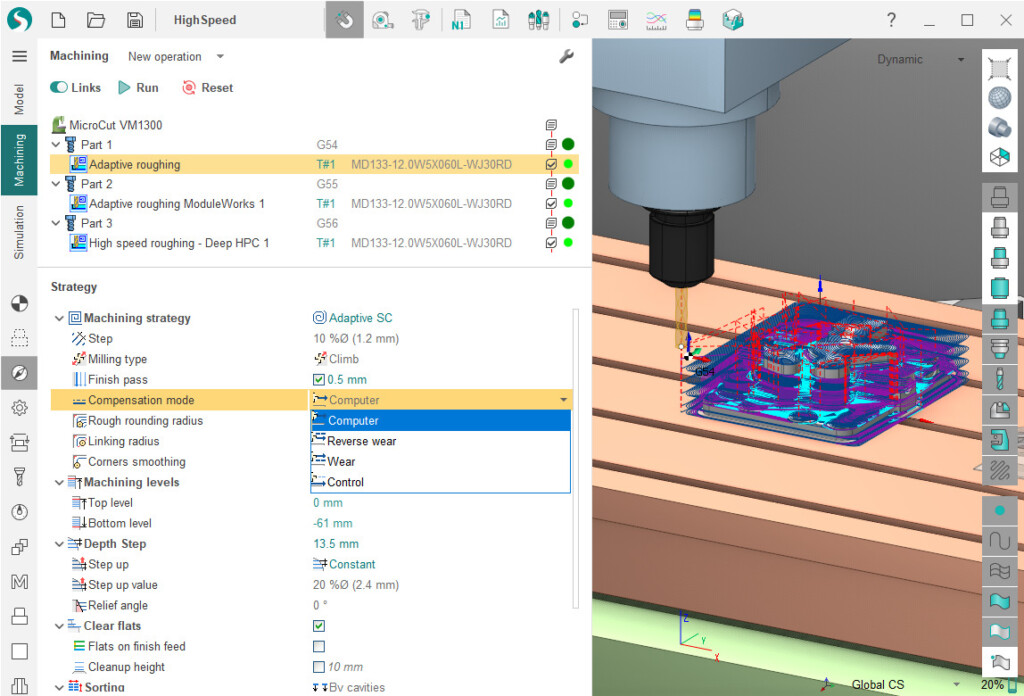Image resolution: width=1024 pixels, height=696 pixels.
Task: Uncheck the Clear flats checkbox
Action: coord(319,626)
